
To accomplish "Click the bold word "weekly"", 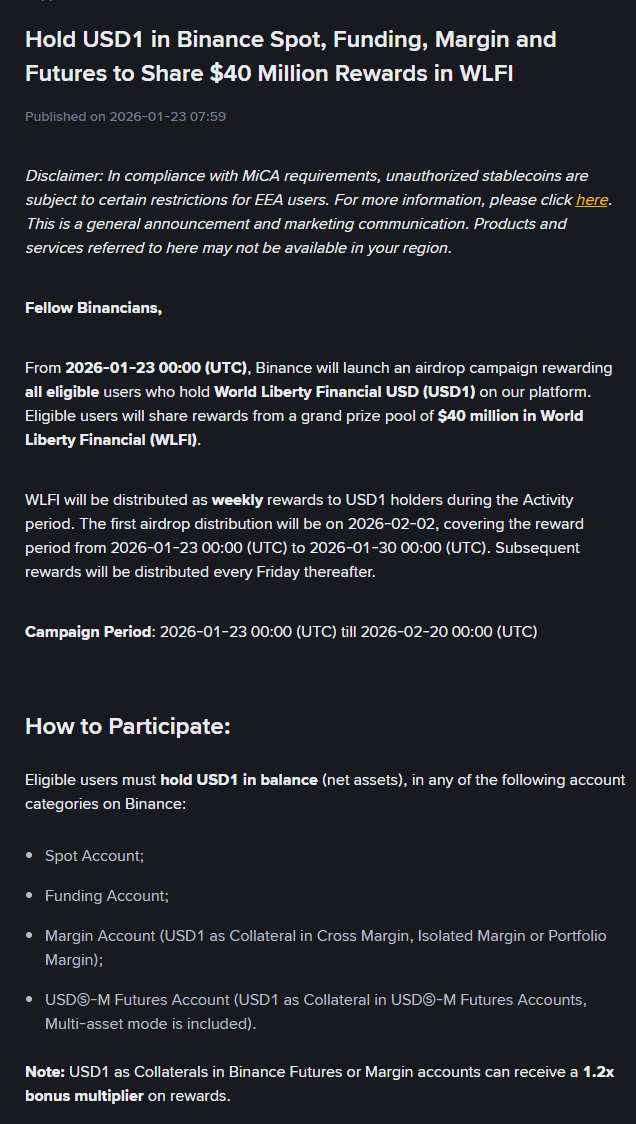I will (237, 499).
